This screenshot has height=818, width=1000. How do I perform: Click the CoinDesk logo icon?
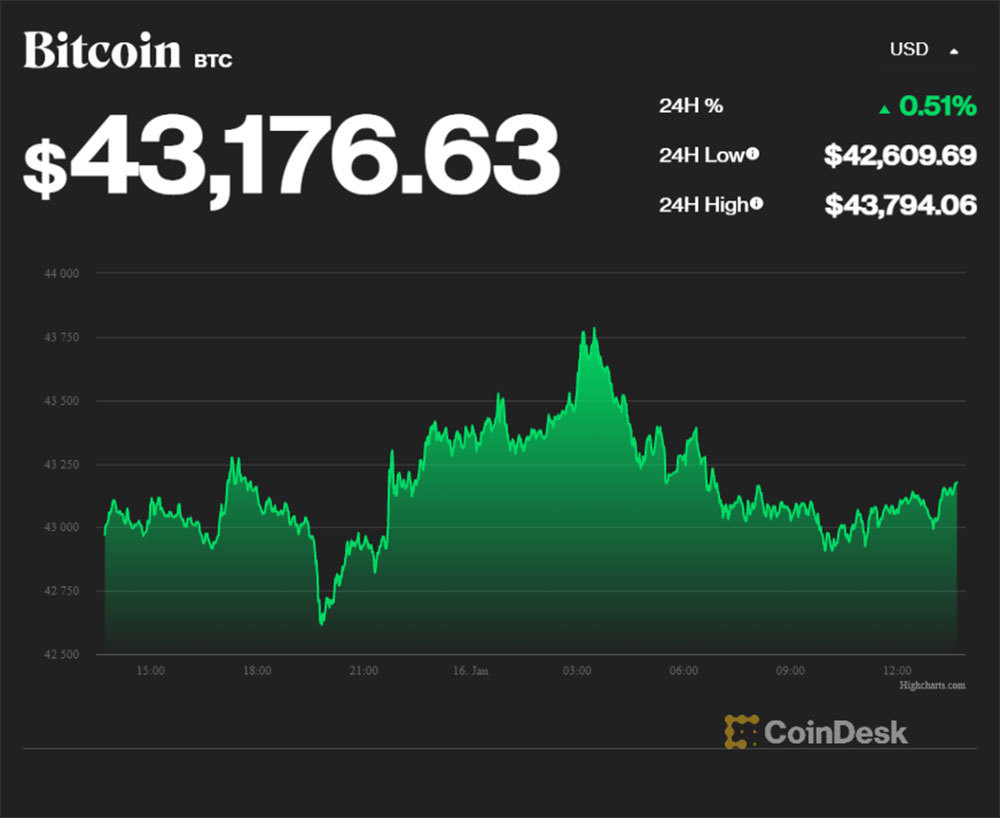coord(741,731)
